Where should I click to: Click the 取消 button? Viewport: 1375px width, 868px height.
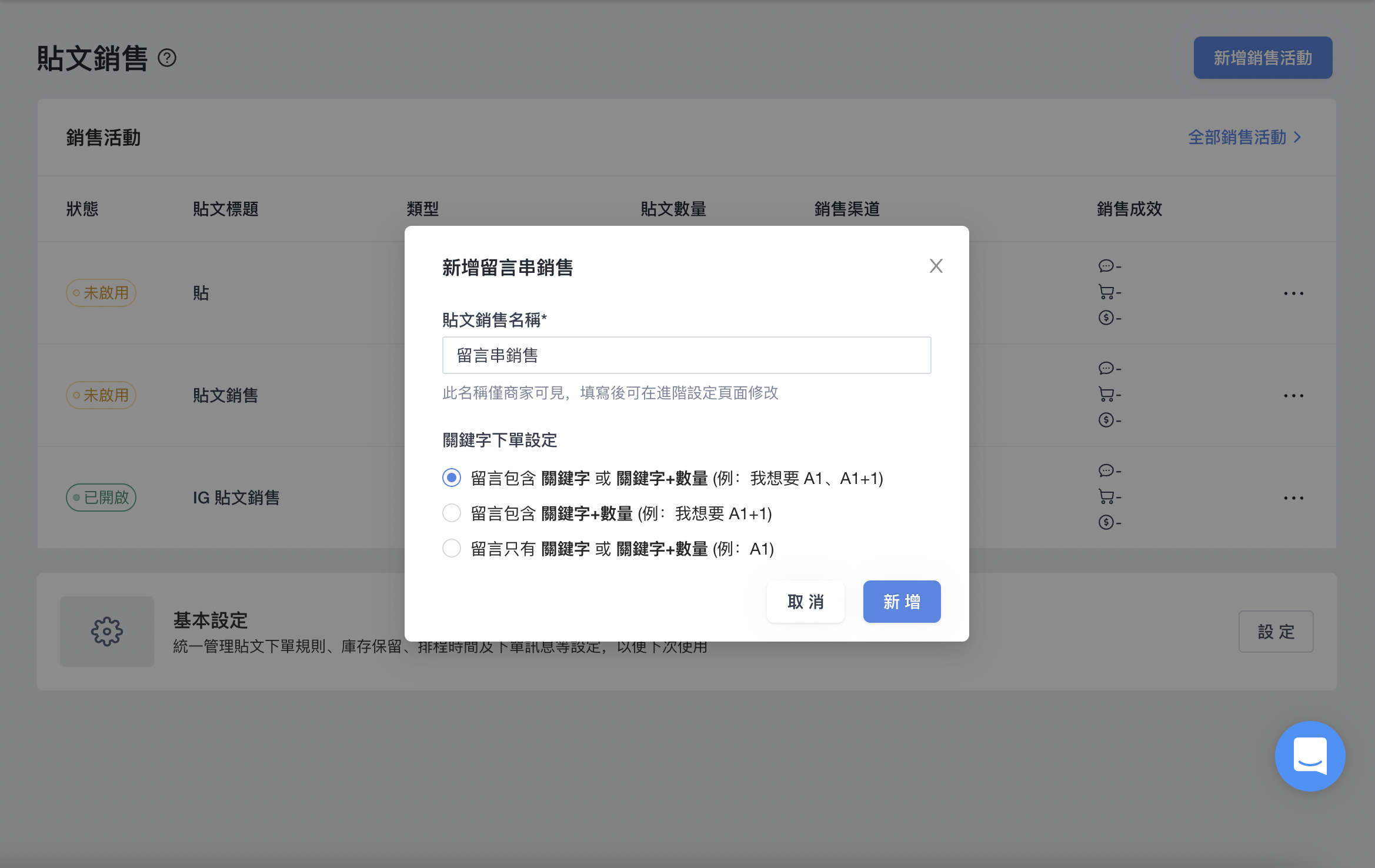point(806,602)
